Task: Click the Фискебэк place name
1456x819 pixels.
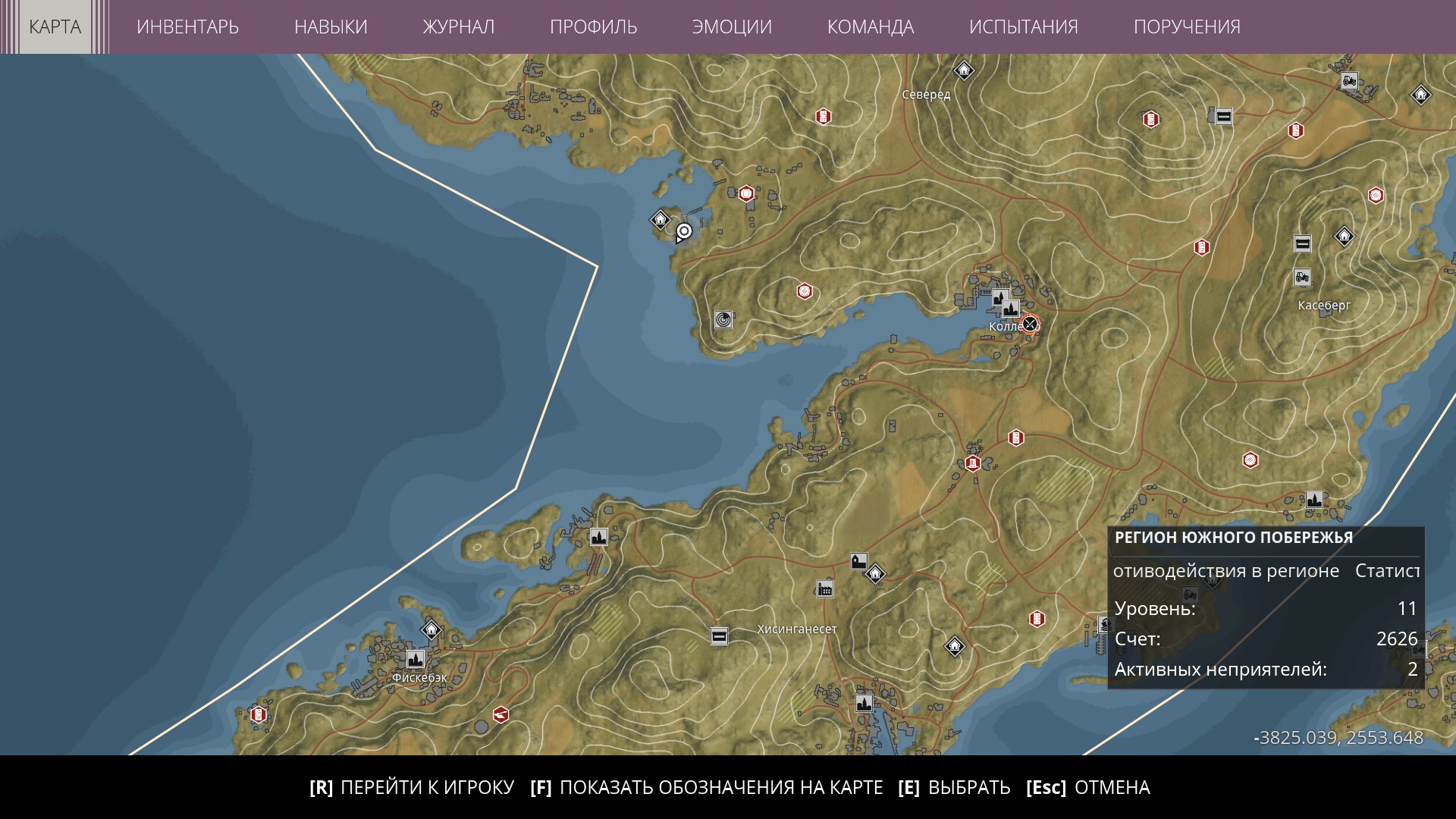Action: (x=419, y=678)
